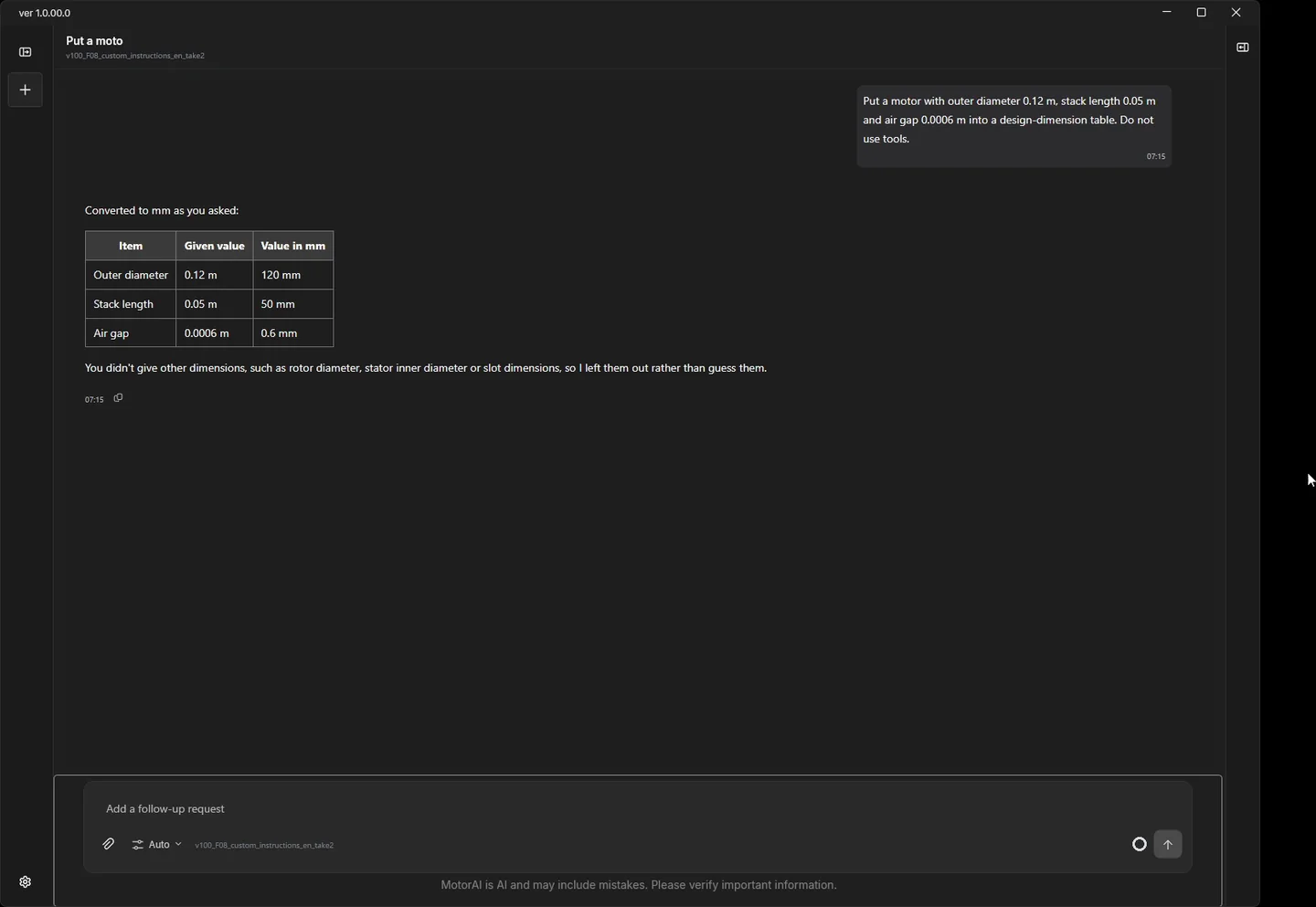The image size is (1316, 907).
Task: Select the user message about motor dimensions
Action: point(1014,126)
